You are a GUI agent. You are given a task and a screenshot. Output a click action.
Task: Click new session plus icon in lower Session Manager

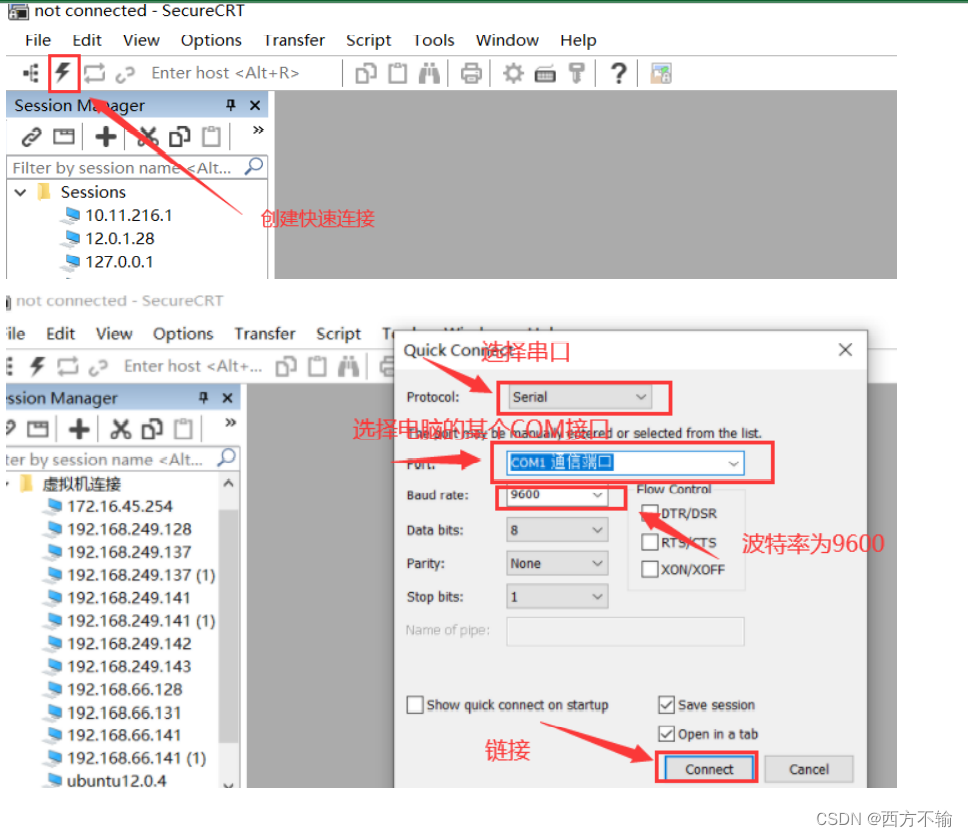(x=79, y=428)
